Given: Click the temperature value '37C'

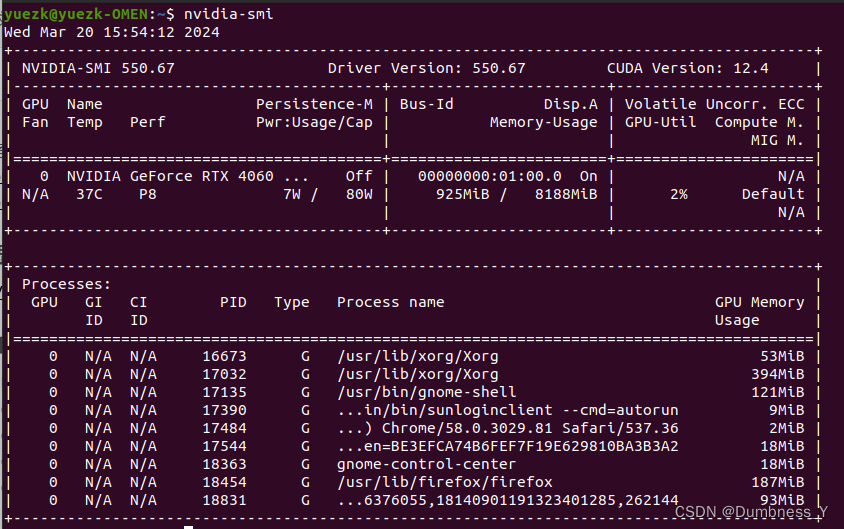Looking at the screenshot, I should point(89,194).
